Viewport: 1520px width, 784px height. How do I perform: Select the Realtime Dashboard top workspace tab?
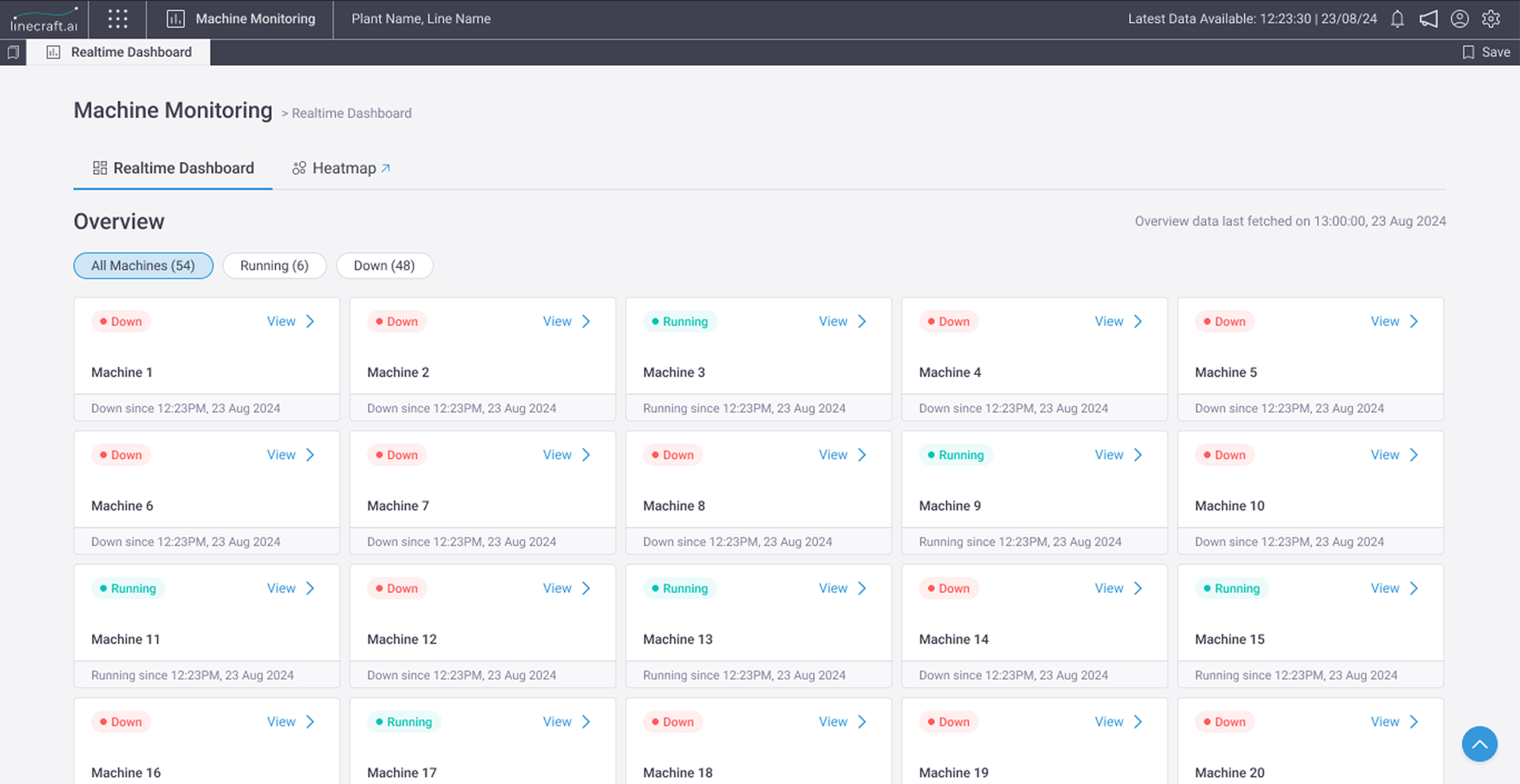pyautogui.click(x=119, y=52)
